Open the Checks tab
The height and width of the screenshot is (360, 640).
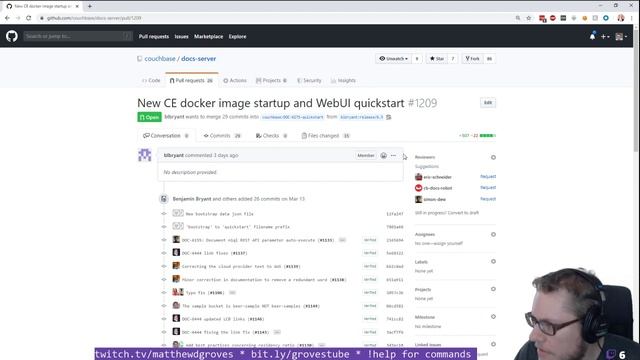pyautogui.click(x=271, y=136)
